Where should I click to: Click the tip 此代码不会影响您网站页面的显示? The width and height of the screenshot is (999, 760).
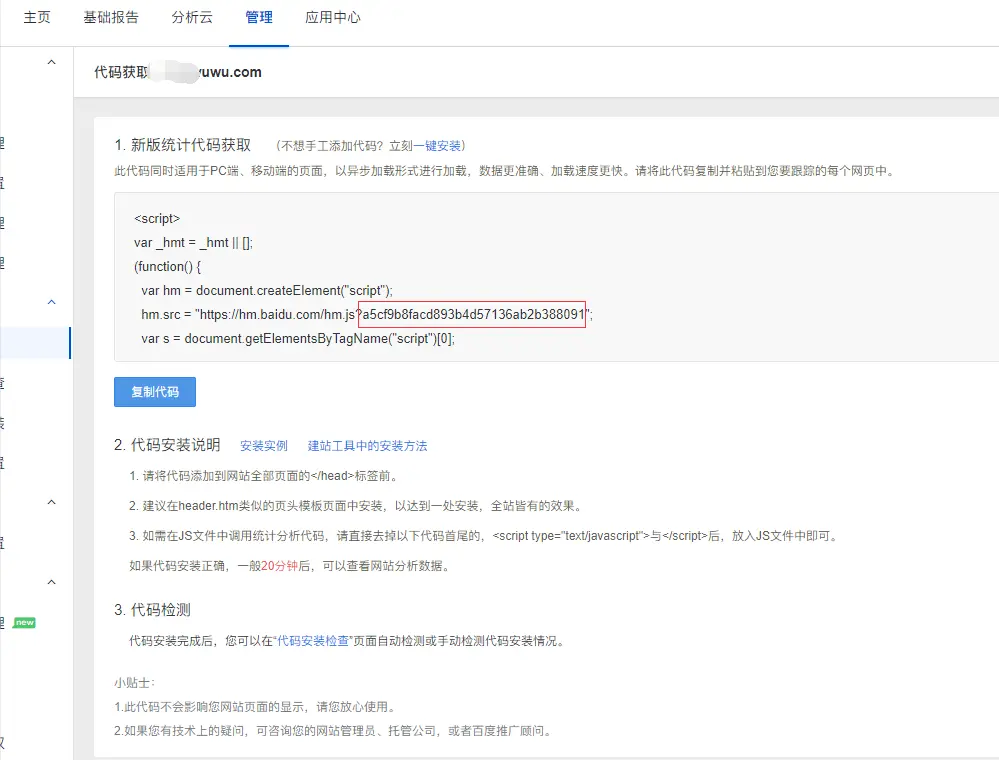coord(255,706)
